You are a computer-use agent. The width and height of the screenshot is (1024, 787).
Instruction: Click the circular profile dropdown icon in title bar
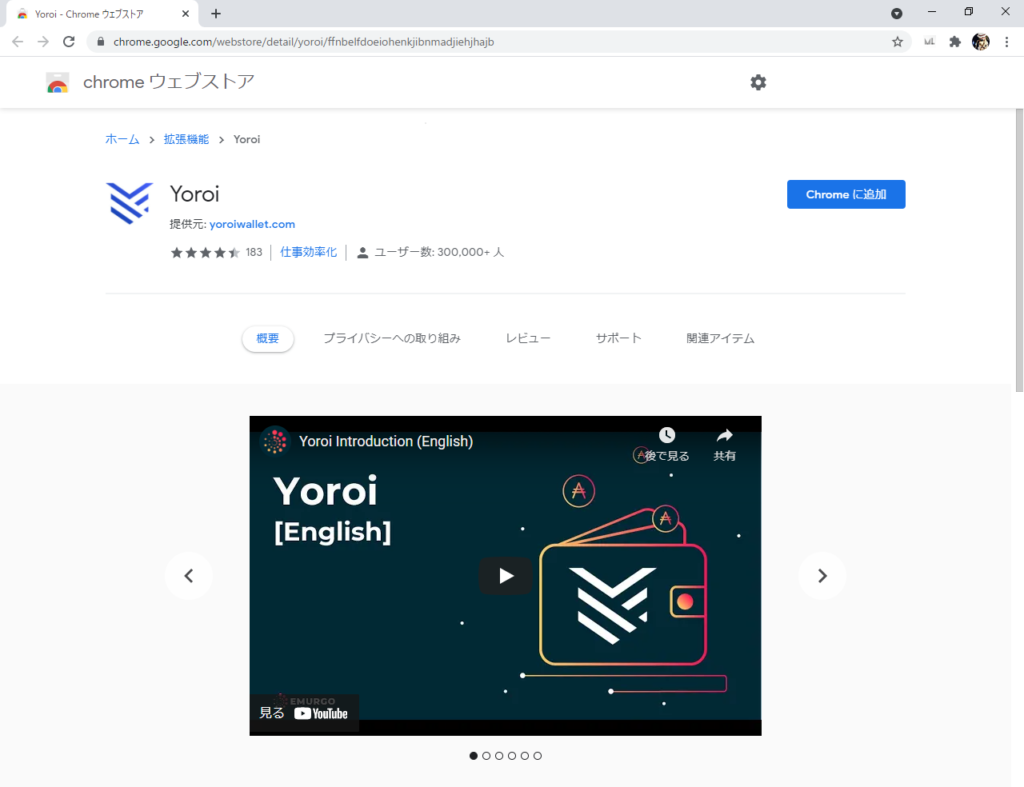click(897, 14)
